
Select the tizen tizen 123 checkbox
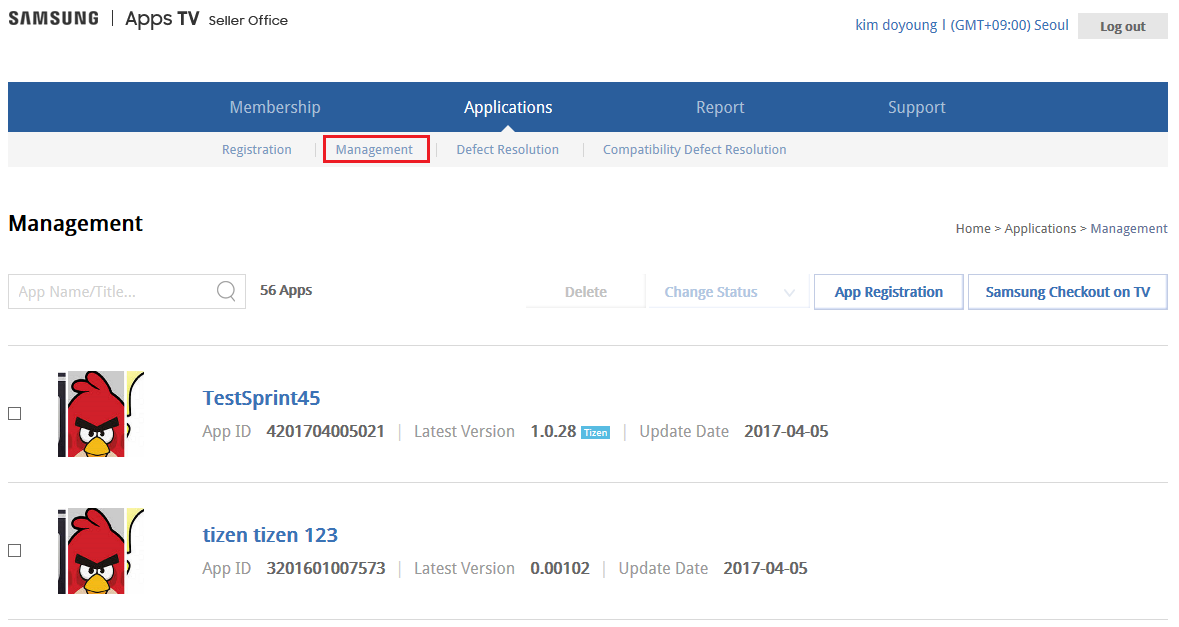[14, 550]
